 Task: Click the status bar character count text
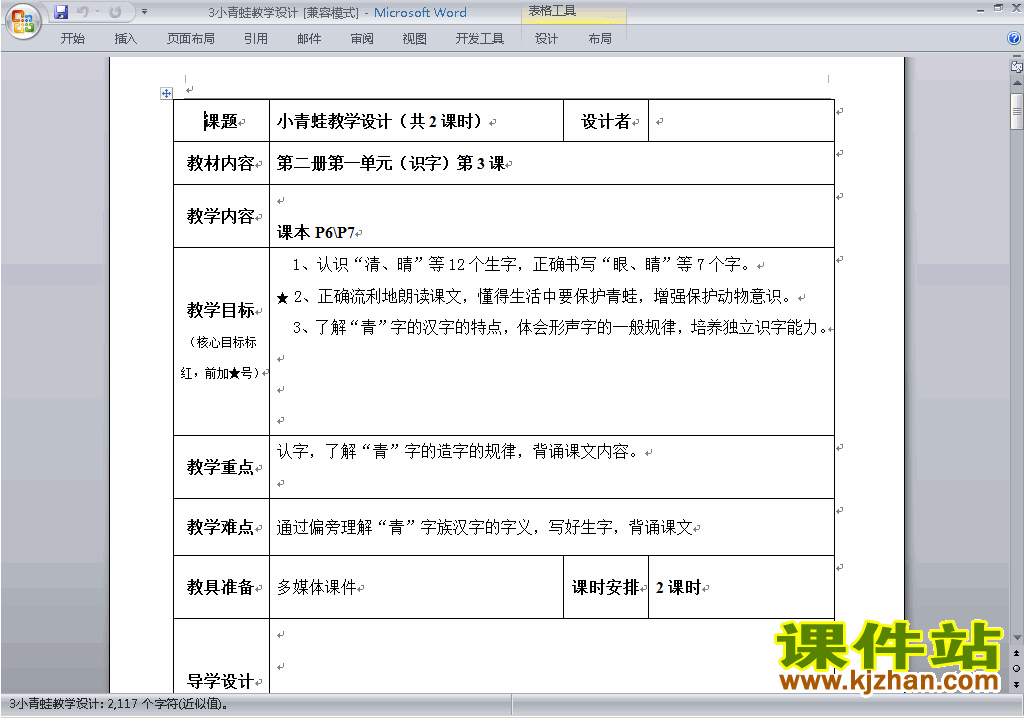(x=119, y=704)
